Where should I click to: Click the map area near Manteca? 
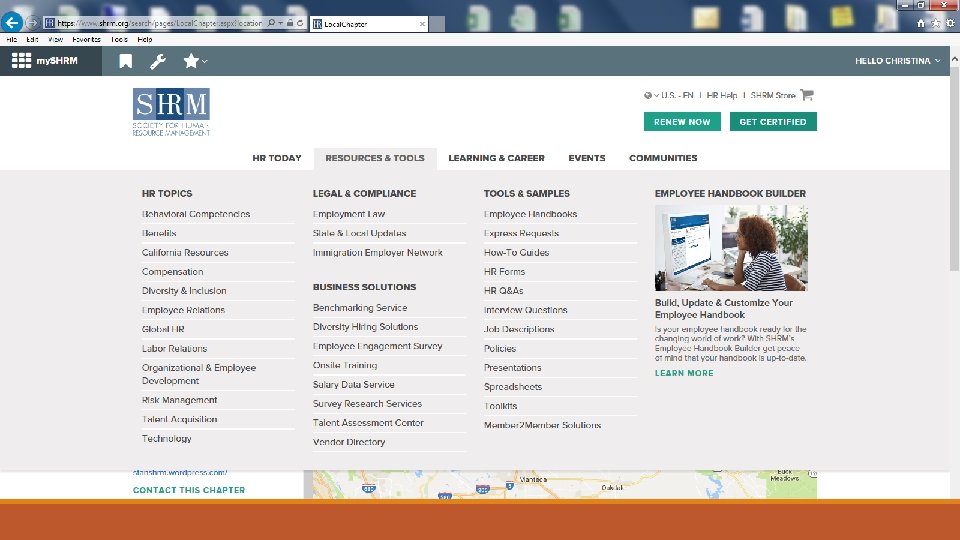pos(533,479)
